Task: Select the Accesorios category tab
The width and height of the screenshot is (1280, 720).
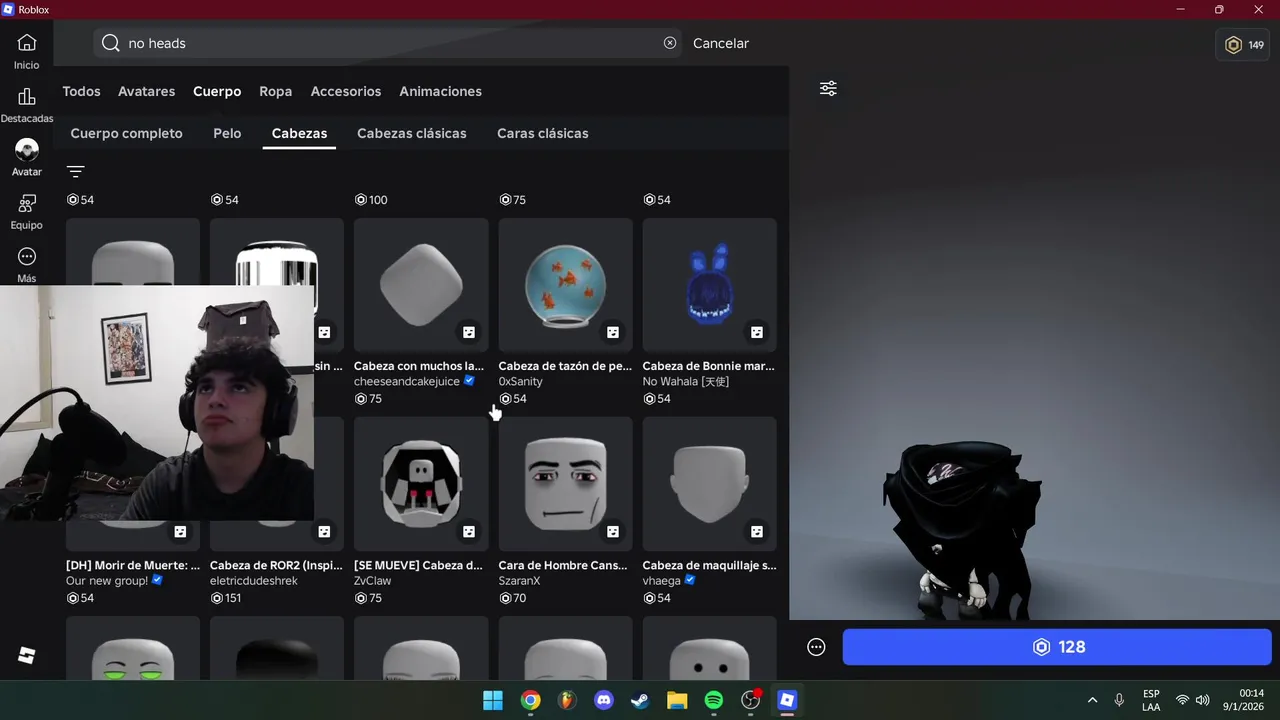Action: (346, 91)
